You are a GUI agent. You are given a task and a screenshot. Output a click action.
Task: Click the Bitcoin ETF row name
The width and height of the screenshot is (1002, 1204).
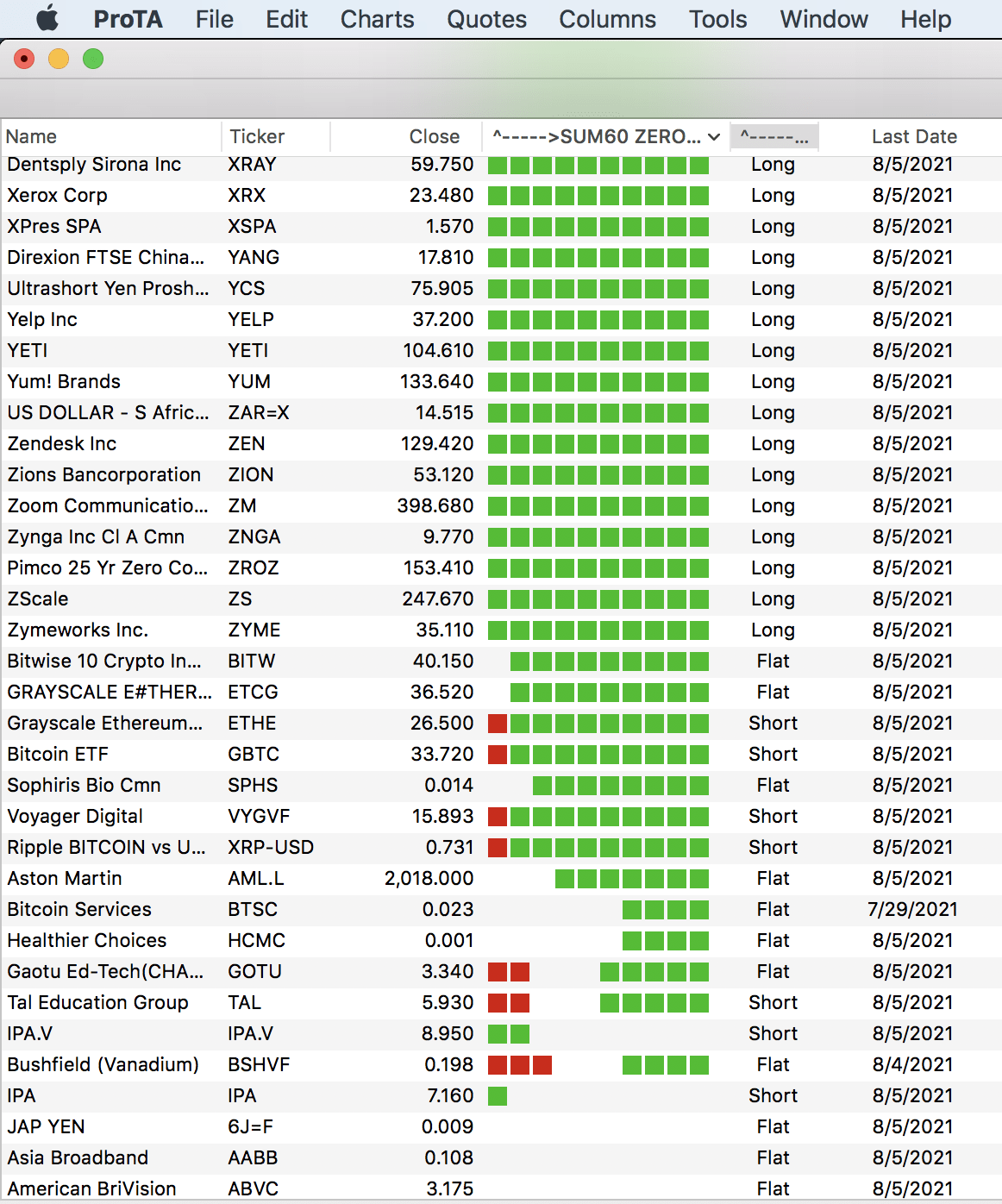(58, 754)
